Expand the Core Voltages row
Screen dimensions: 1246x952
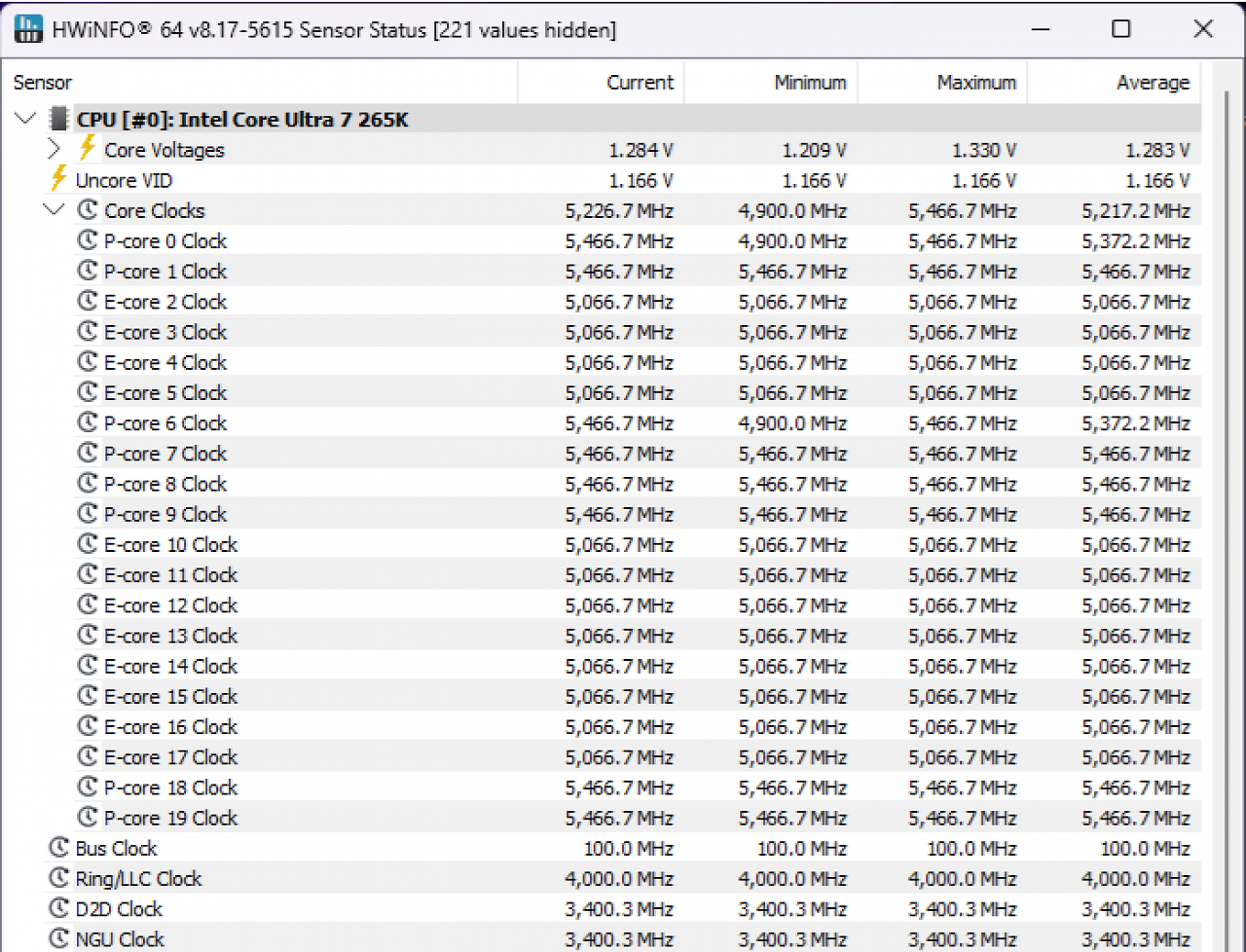coord(55,149)
